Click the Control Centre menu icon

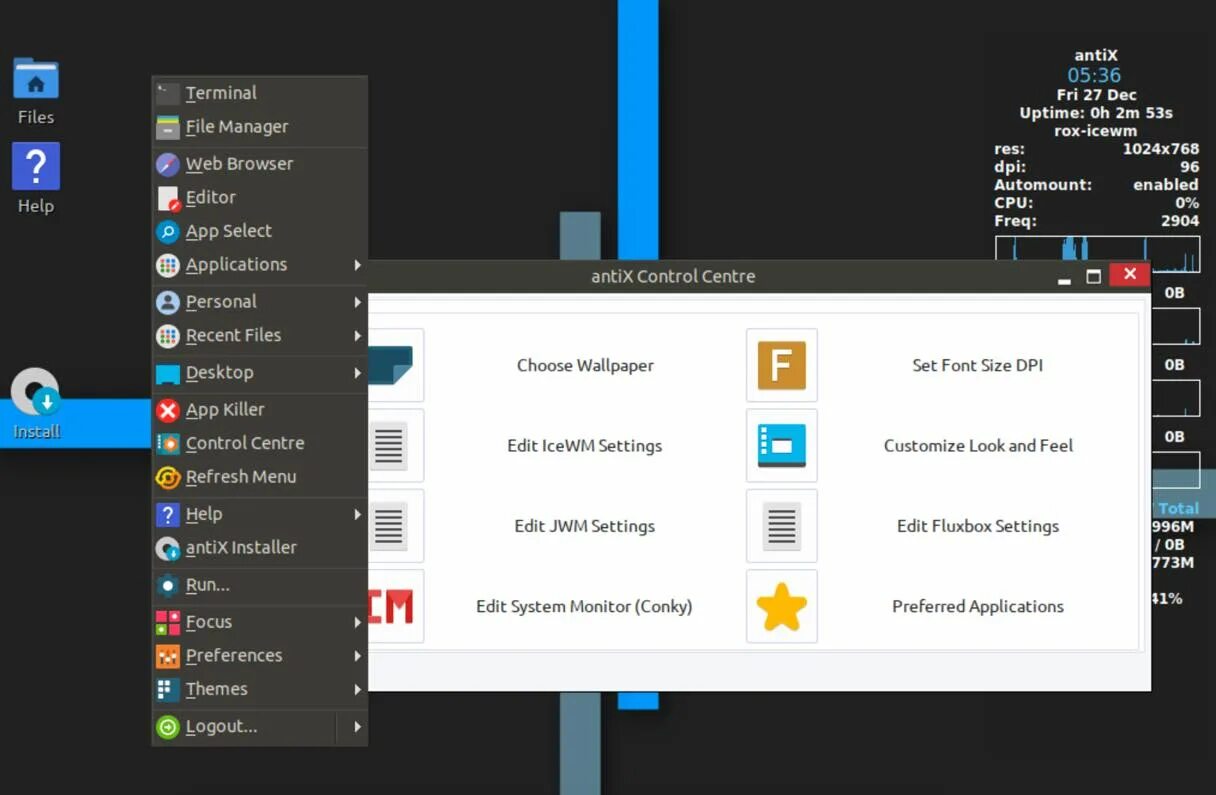(x=168, y=443)
